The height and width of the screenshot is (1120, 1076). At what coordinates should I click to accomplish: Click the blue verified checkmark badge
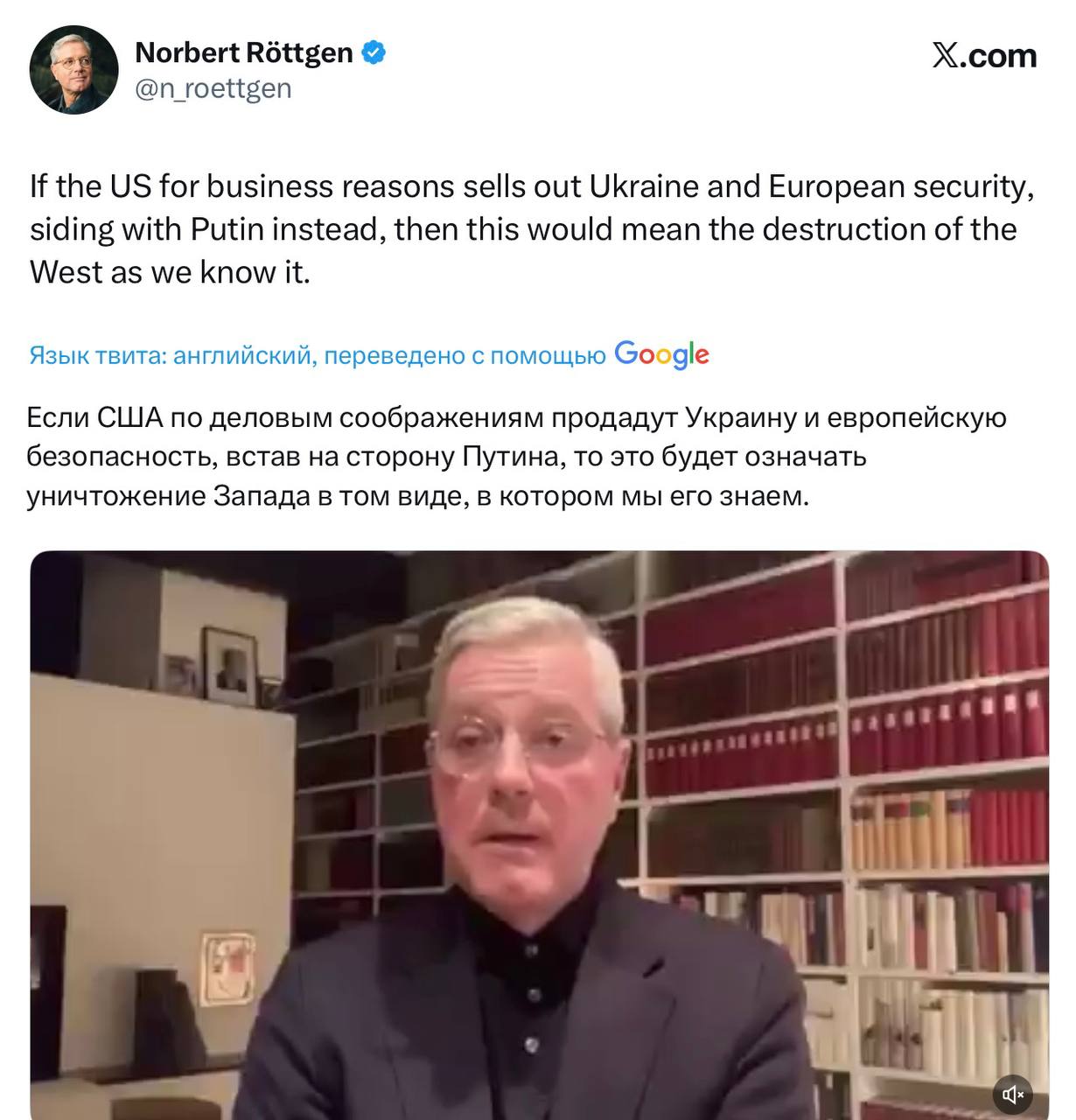click(x=374, y=52)
